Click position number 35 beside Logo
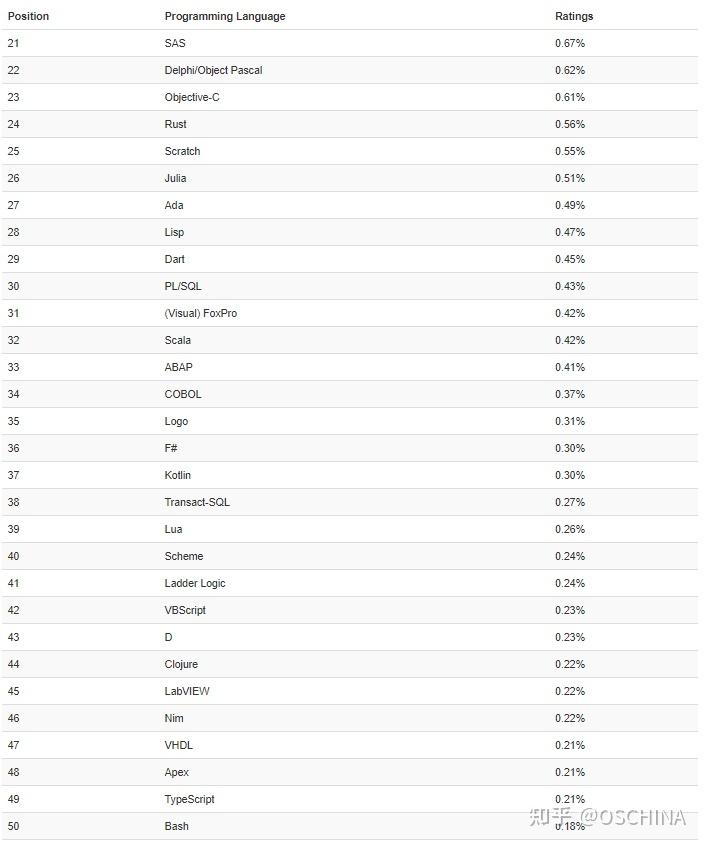Screen dimensions: 704x845 [x=13, y=421]
